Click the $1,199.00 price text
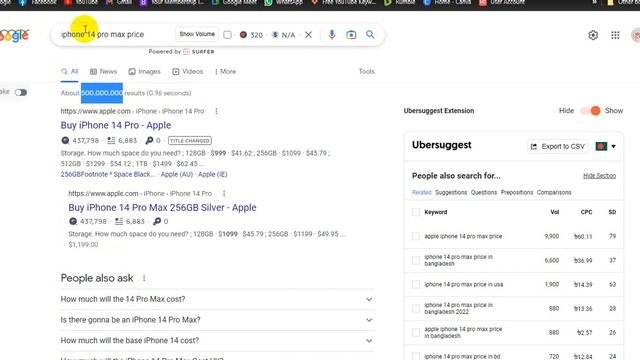The image size is (640, 360). [x=83, y=244]
